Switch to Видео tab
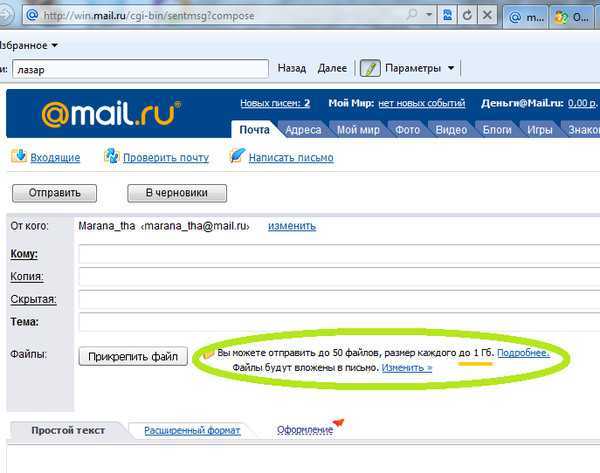The width and height of the screenshot is (600, 473). pyautogui.click(x=451, y=130)
